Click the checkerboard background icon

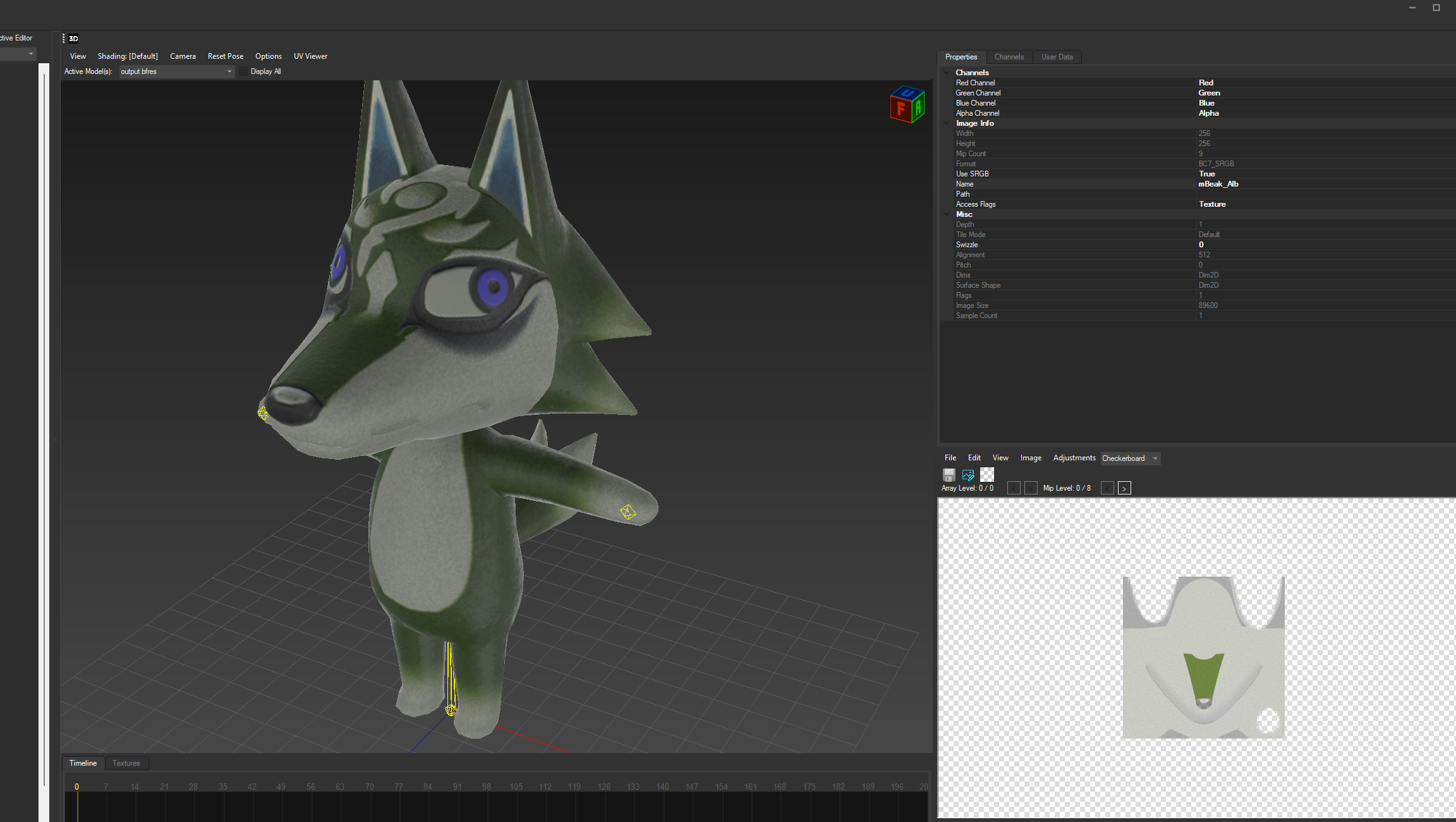click(x=986, y=474)
